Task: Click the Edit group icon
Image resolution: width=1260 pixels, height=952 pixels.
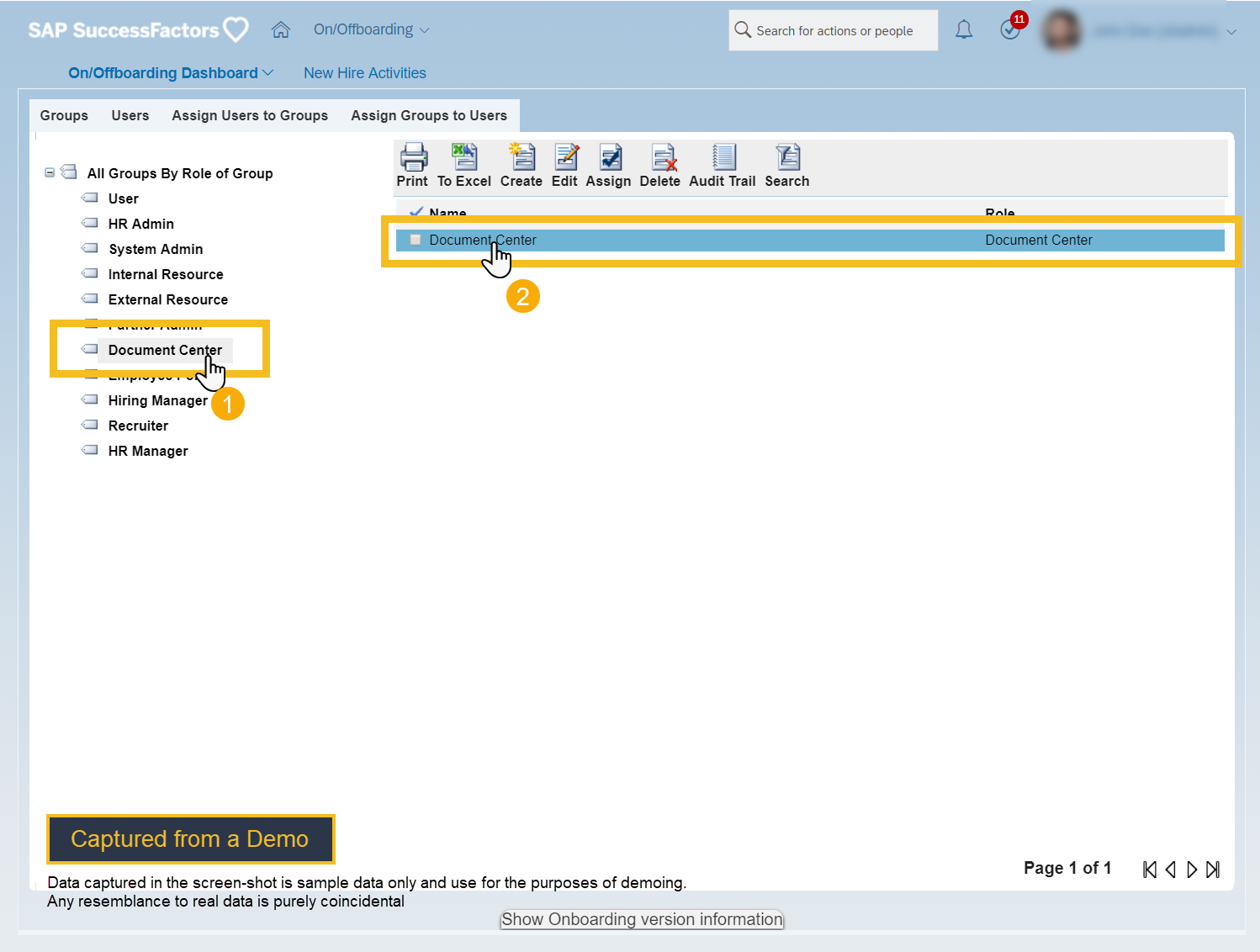Action: point(566,157)
